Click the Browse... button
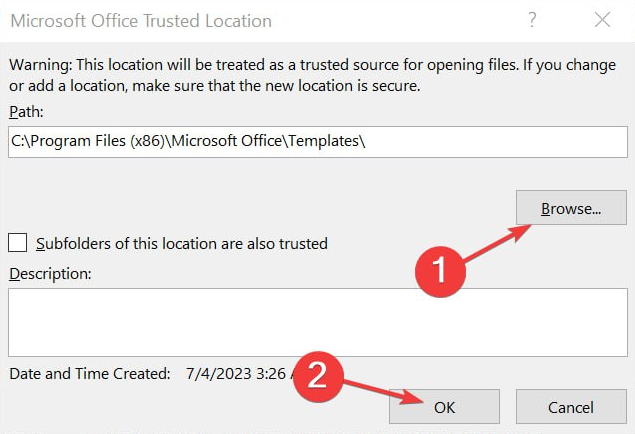Image resolution: width=635 pixels, height=434 pixels. tap(571, 208)
